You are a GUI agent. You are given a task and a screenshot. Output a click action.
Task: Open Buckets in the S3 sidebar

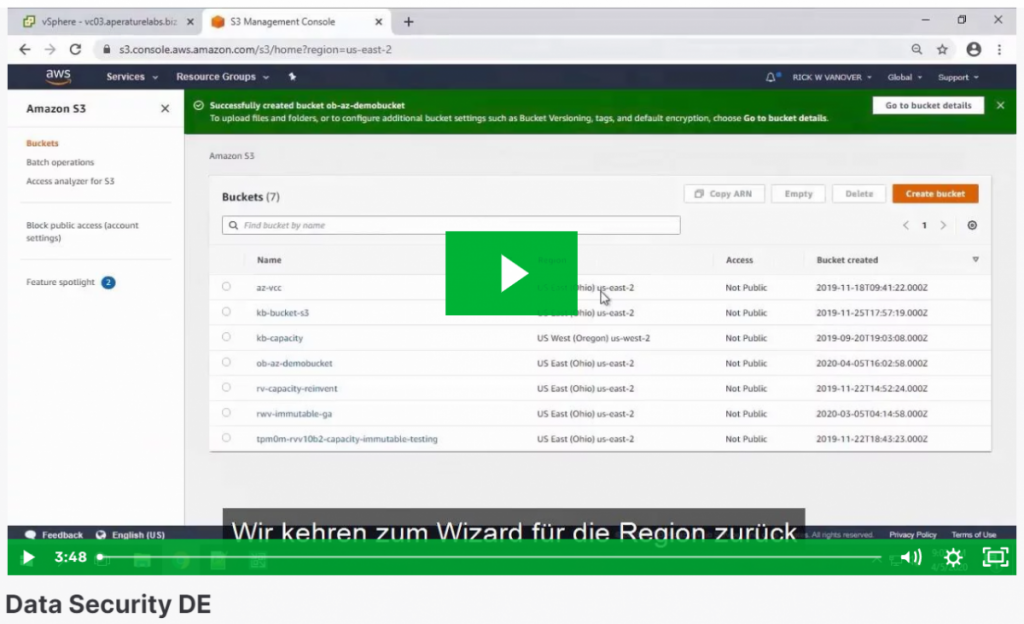(x=42, y=143)
